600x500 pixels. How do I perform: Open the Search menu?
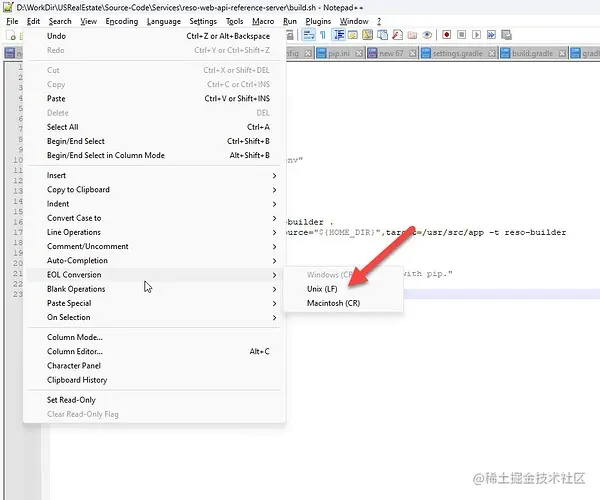pos(60,21)
